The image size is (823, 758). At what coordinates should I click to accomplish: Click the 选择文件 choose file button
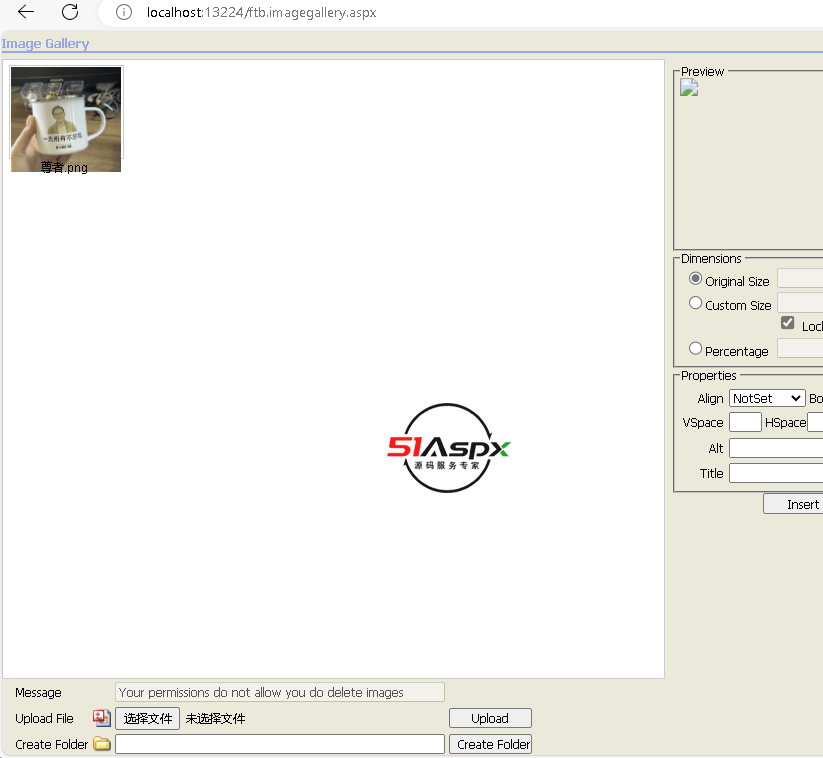147,718
